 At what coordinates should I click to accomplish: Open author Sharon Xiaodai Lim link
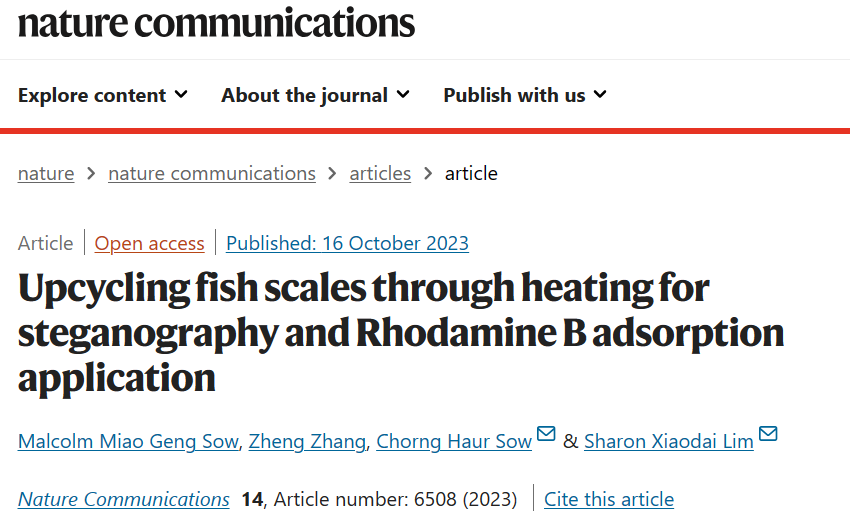tap(669, 441)
